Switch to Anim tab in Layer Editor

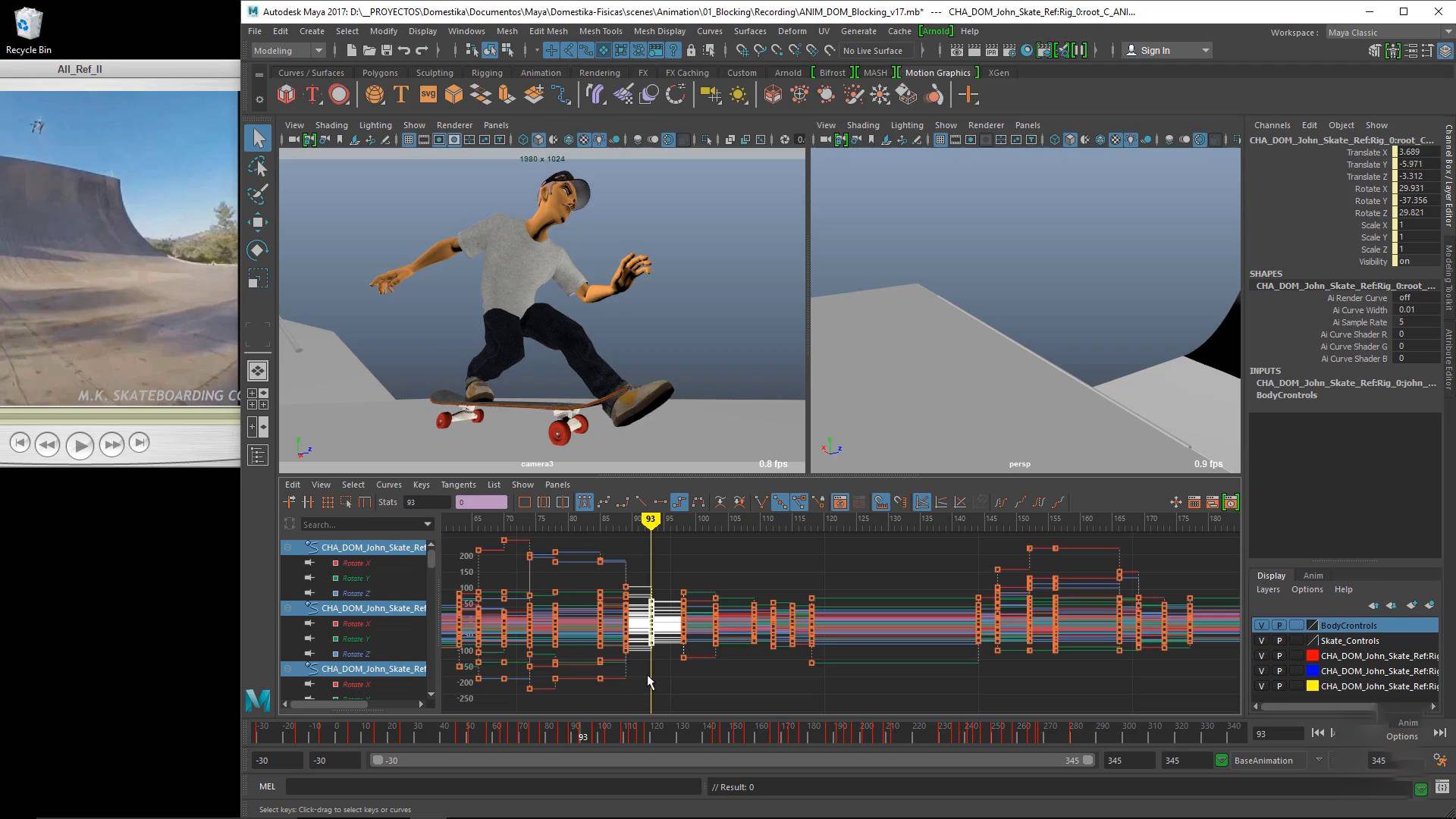click(x=1313, y=576)
